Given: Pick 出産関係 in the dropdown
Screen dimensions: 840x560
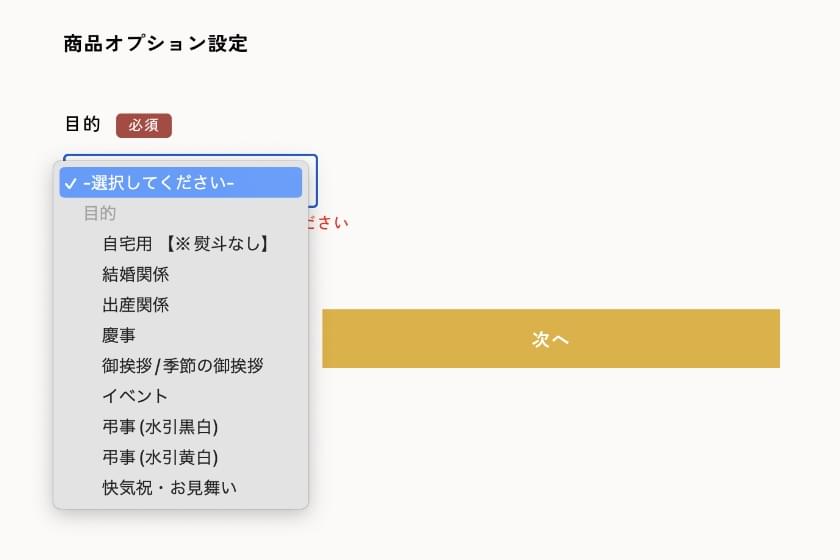Looking at the screenshot, I should 135,305.
